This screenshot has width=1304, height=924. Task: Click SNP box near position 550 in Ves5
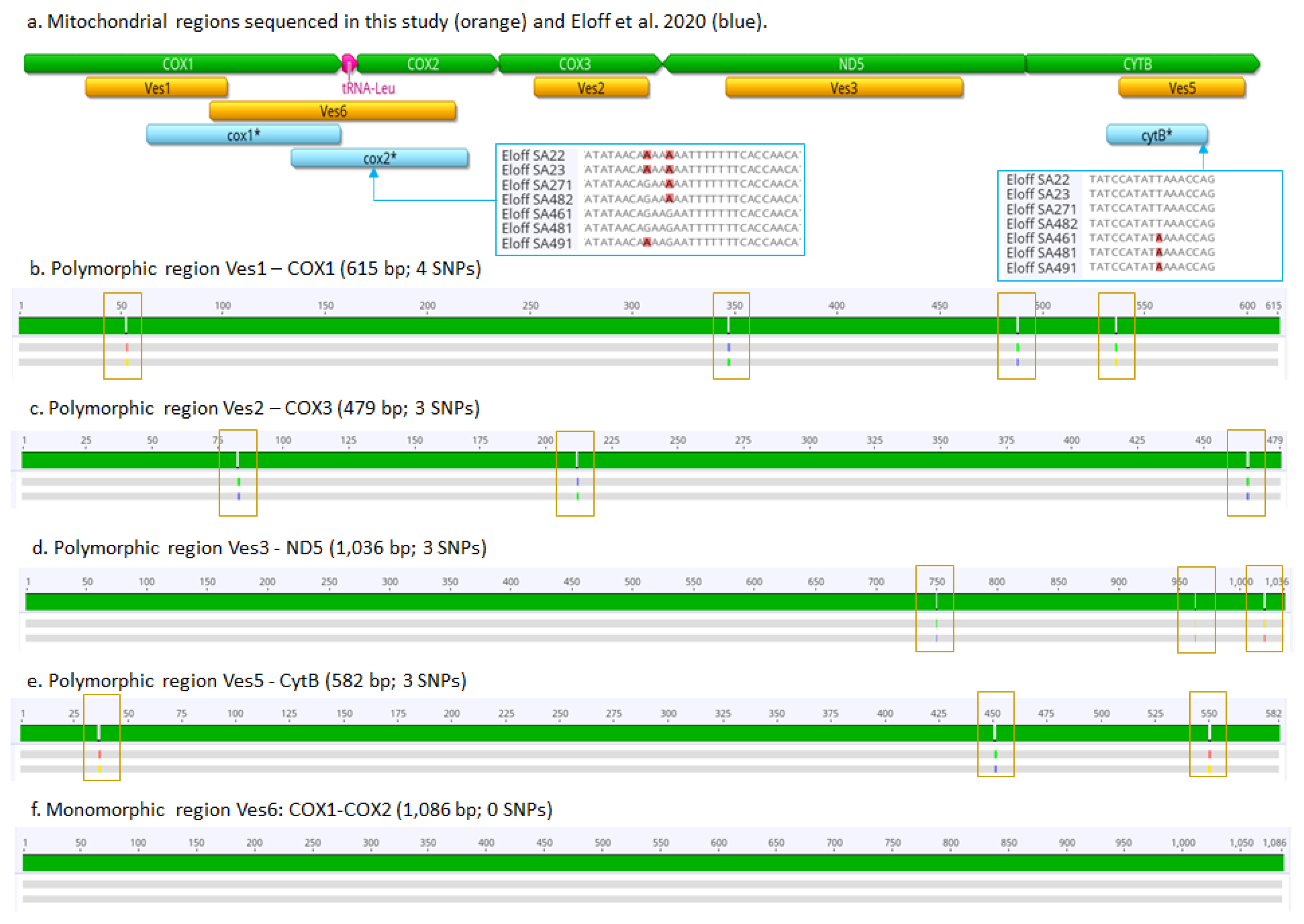[1207, 734]
